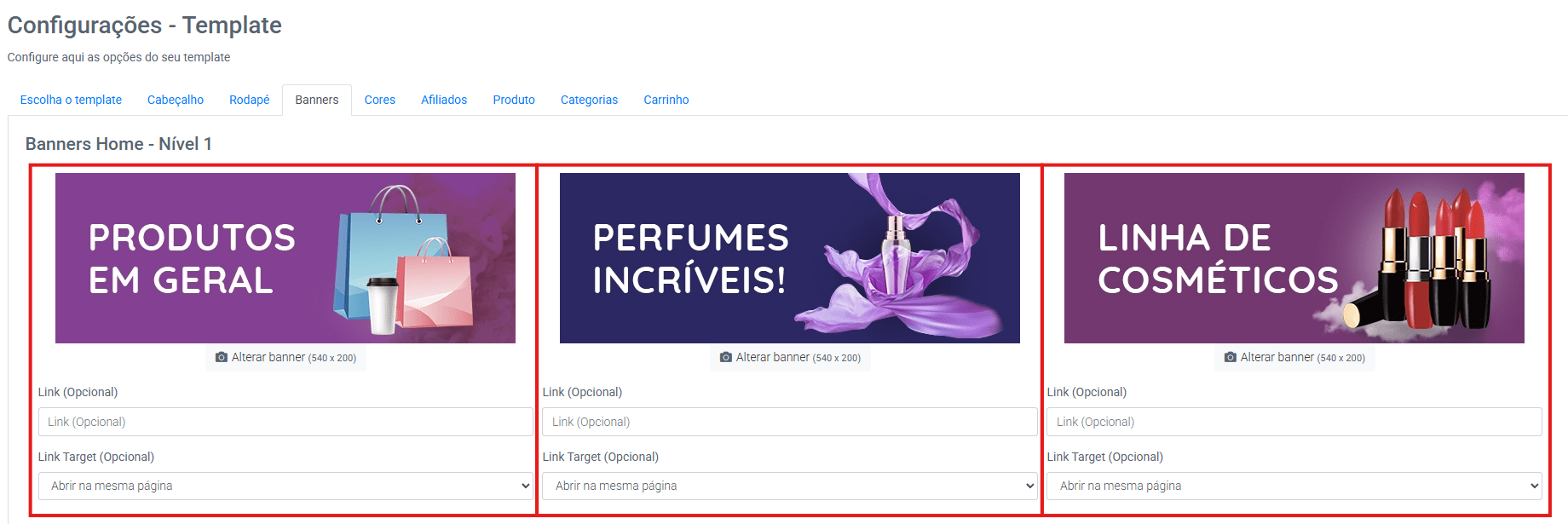Screen dimensions: 1568x524
Task: Click the Produtos em Geral banner image
Action: coord(285,258)
